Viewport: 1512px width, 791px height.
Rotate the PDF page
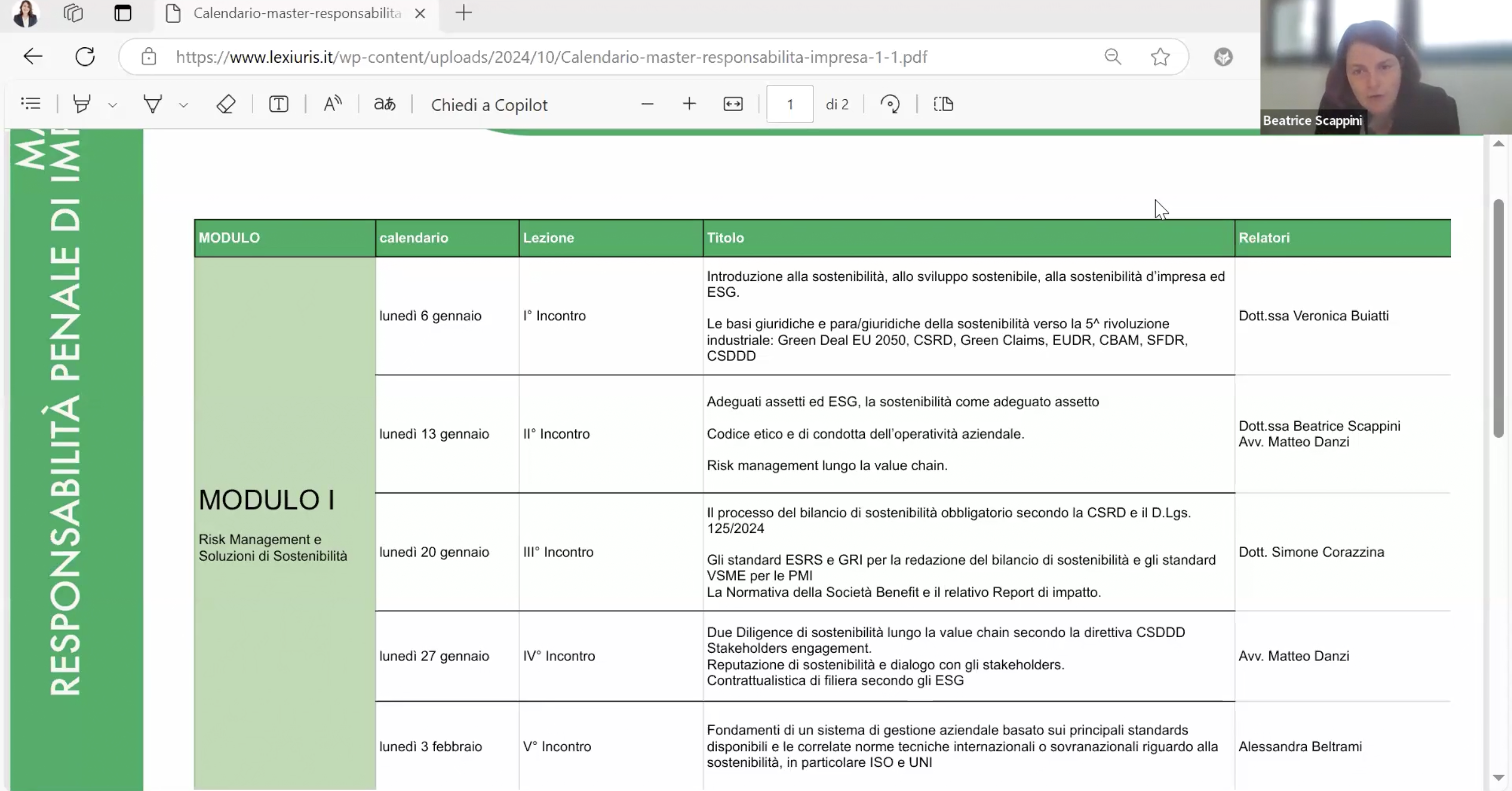pyautogui.click(x=890, y=104)
